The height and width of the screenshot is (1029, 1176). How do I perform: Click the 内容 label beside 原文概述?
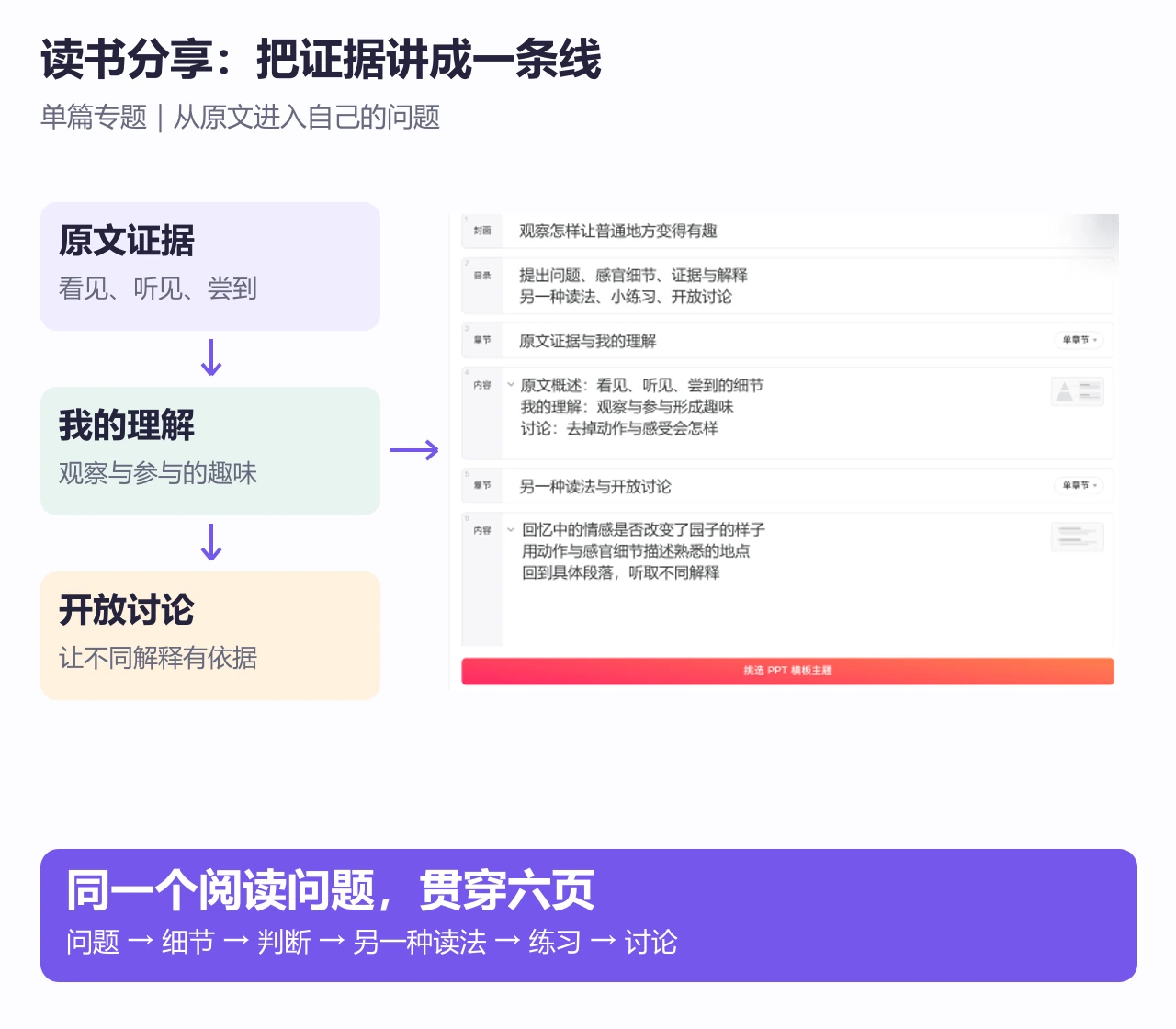(482, 385)
